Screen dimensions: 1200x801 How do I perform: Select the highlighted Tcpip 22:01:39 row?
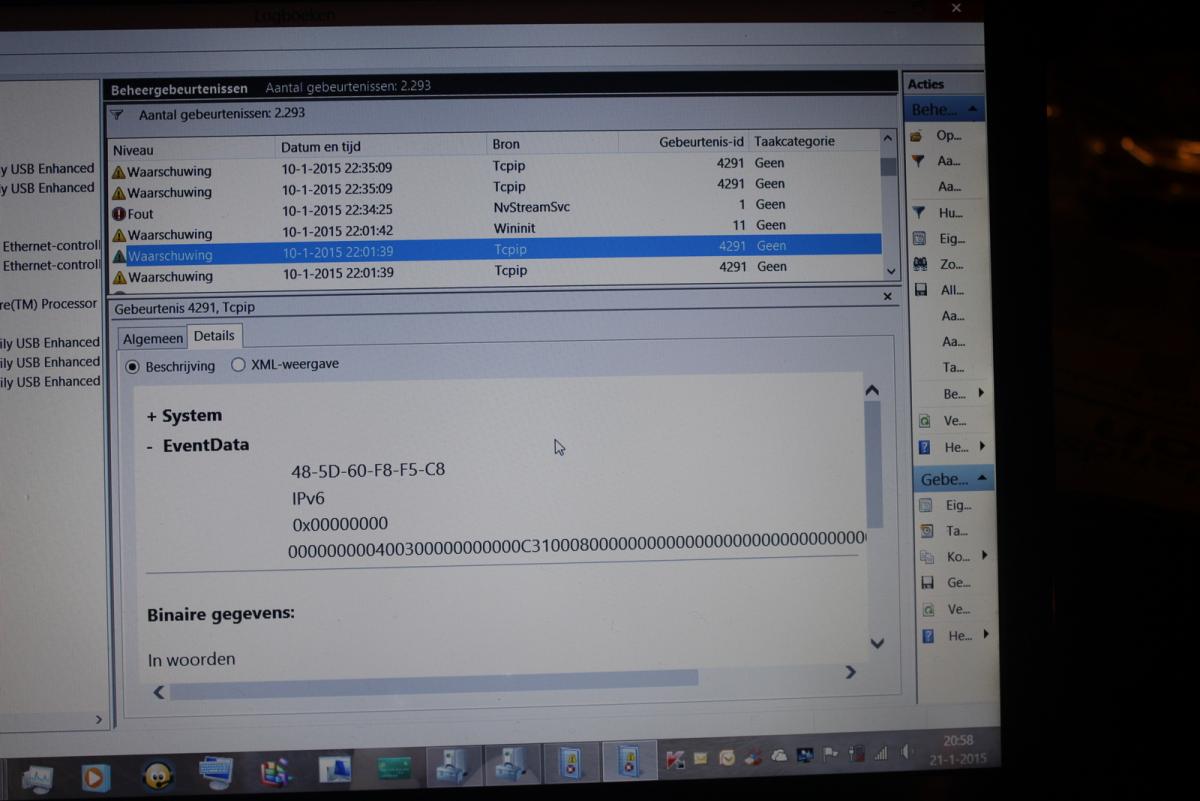(495, 249)
